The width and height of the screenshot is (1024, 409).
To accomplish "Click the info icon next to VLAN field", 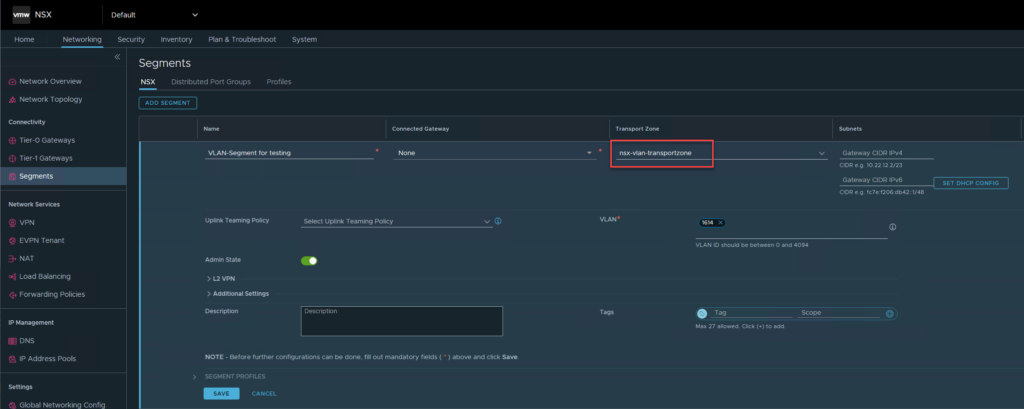I will tap(892, 227).
